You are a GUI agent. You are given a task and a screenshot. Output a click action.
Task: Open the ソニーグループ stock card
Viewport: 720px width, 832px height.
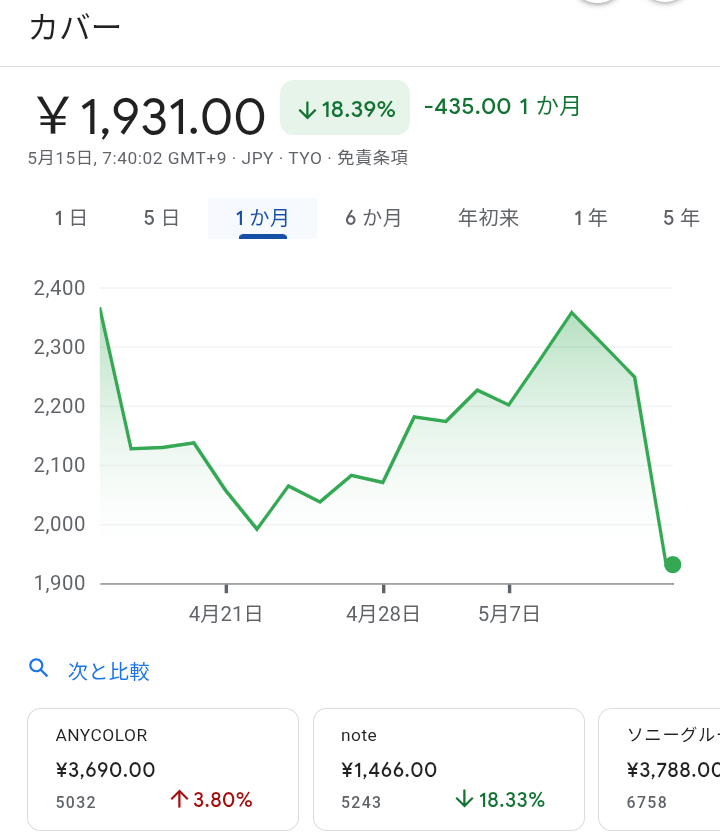(x=665, y=768)
